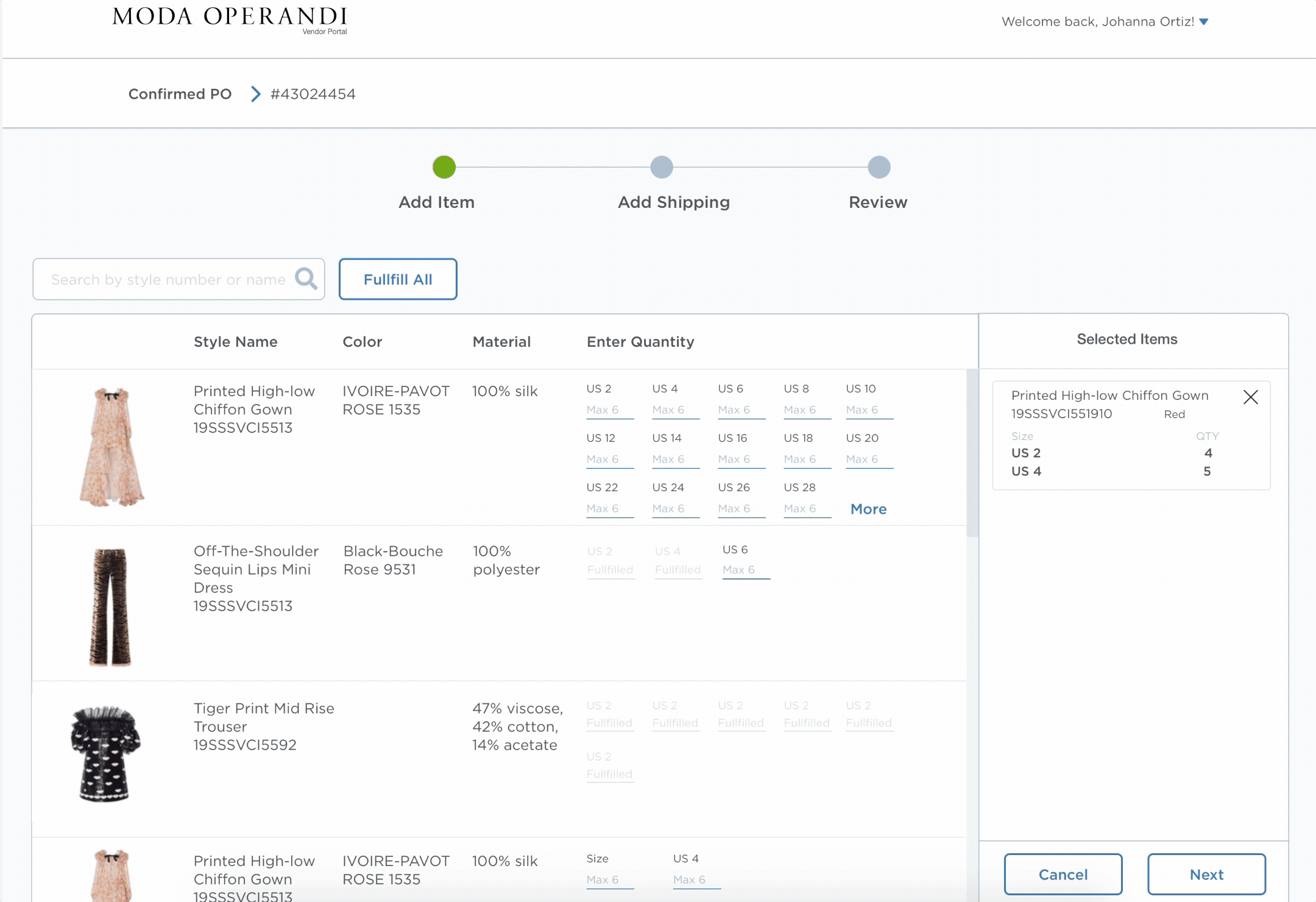This screenshot has height=902, width=1316.
Task: Select the Add Item step circle
Action: [444, 167]
